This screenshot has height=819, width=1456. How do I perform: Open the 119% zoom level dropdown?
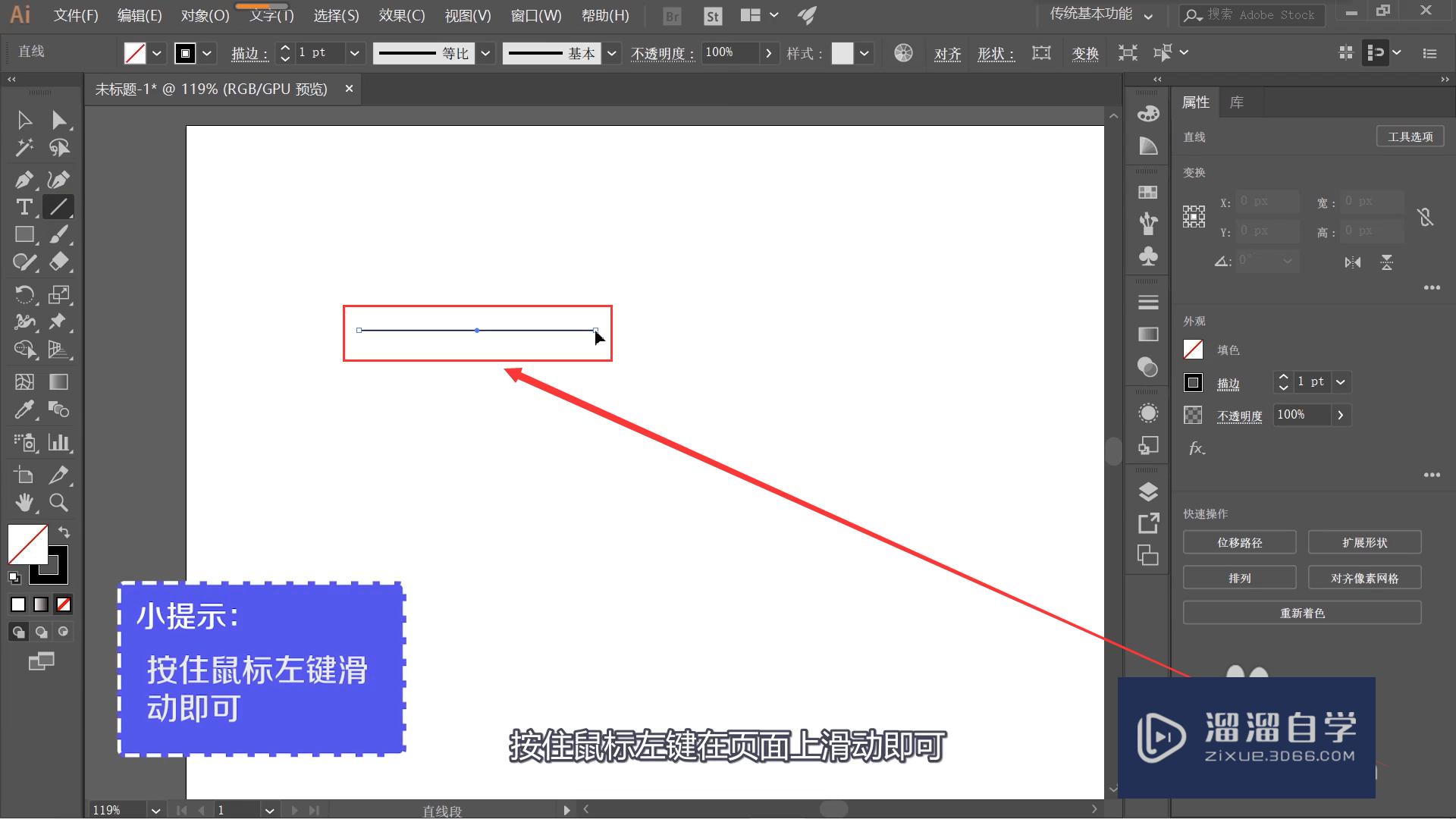[154, 809]
